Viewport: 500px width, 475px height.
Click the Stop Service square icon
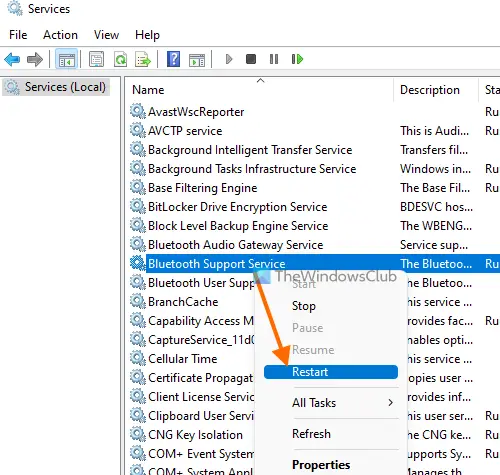tap(251, 59)
